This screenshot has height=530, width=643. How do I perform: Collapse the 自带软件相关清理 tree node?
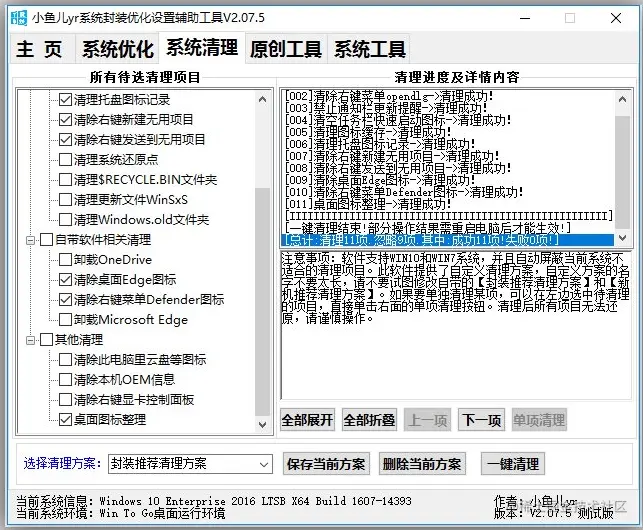pyautogui.click(x=30, y=240)
